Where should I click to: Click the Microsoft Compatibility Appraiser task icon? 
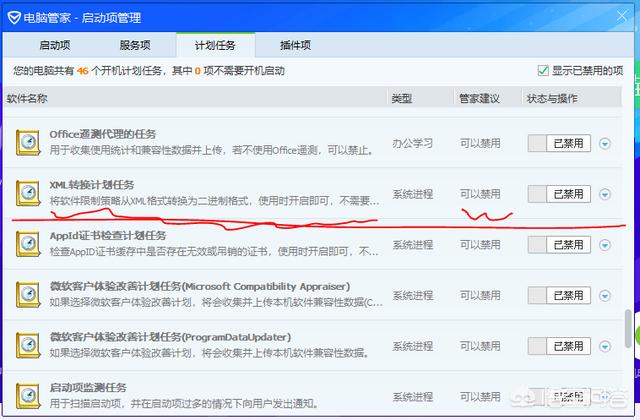(29, 295)
